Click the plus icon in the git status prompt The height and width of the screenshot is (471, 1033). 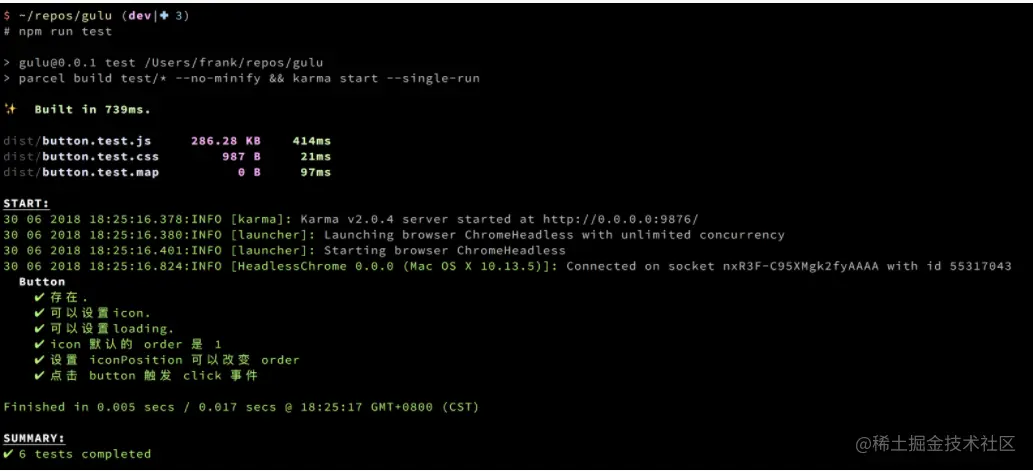click(x=164, y=16)
